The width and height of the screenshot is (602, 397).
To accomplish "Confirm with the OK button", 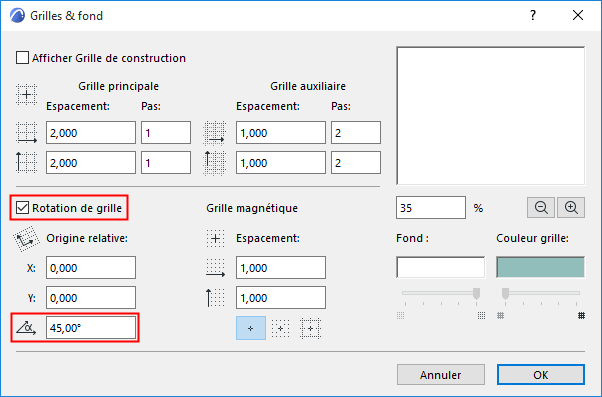I will (x=541, y=375).
